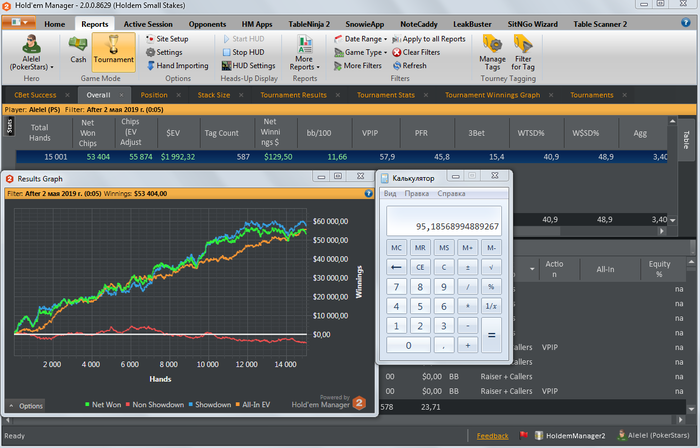This screenshot has height=448, width=700.
Task: Click the stats table scroll-up arrow
Action: pyautogui.click(x=672, y=121)
